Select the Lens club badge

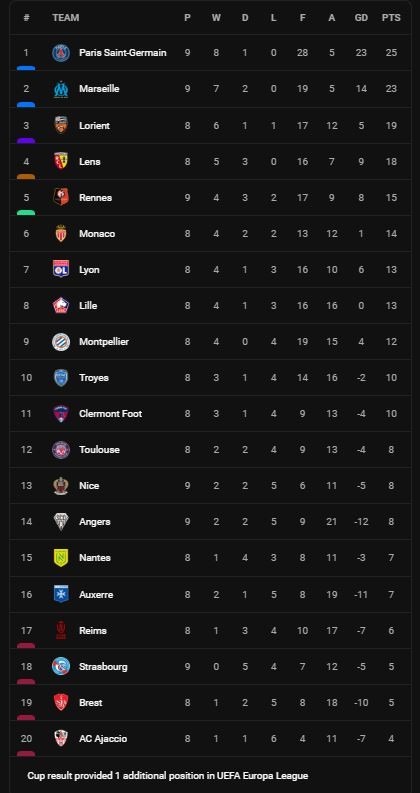(61, 161)
